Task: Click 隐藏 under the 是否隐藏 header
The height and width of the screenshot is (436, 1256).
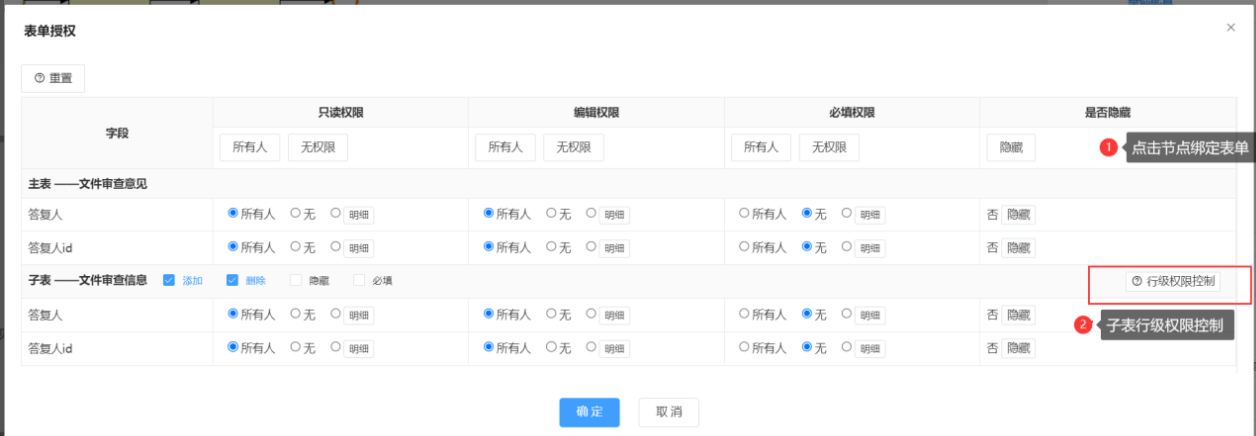Action: pos(1011,148)
